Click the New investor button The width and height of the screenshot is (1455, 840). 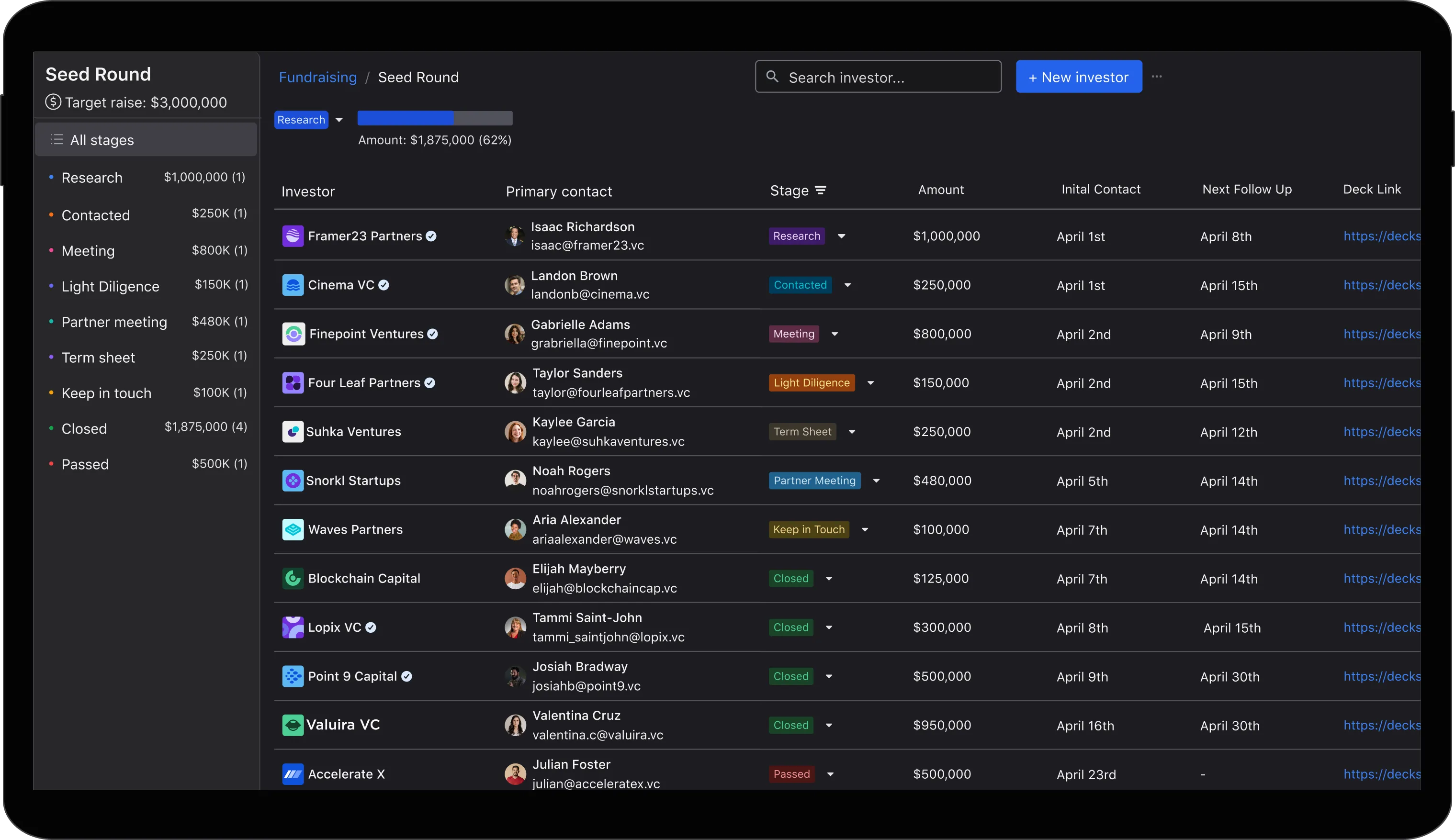(x=1078, y=77)
